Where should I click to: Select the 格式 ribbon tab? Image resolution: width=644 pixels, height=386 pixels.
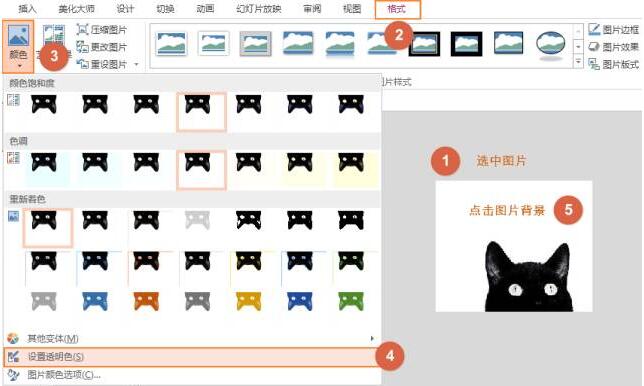tap(398, 9)
